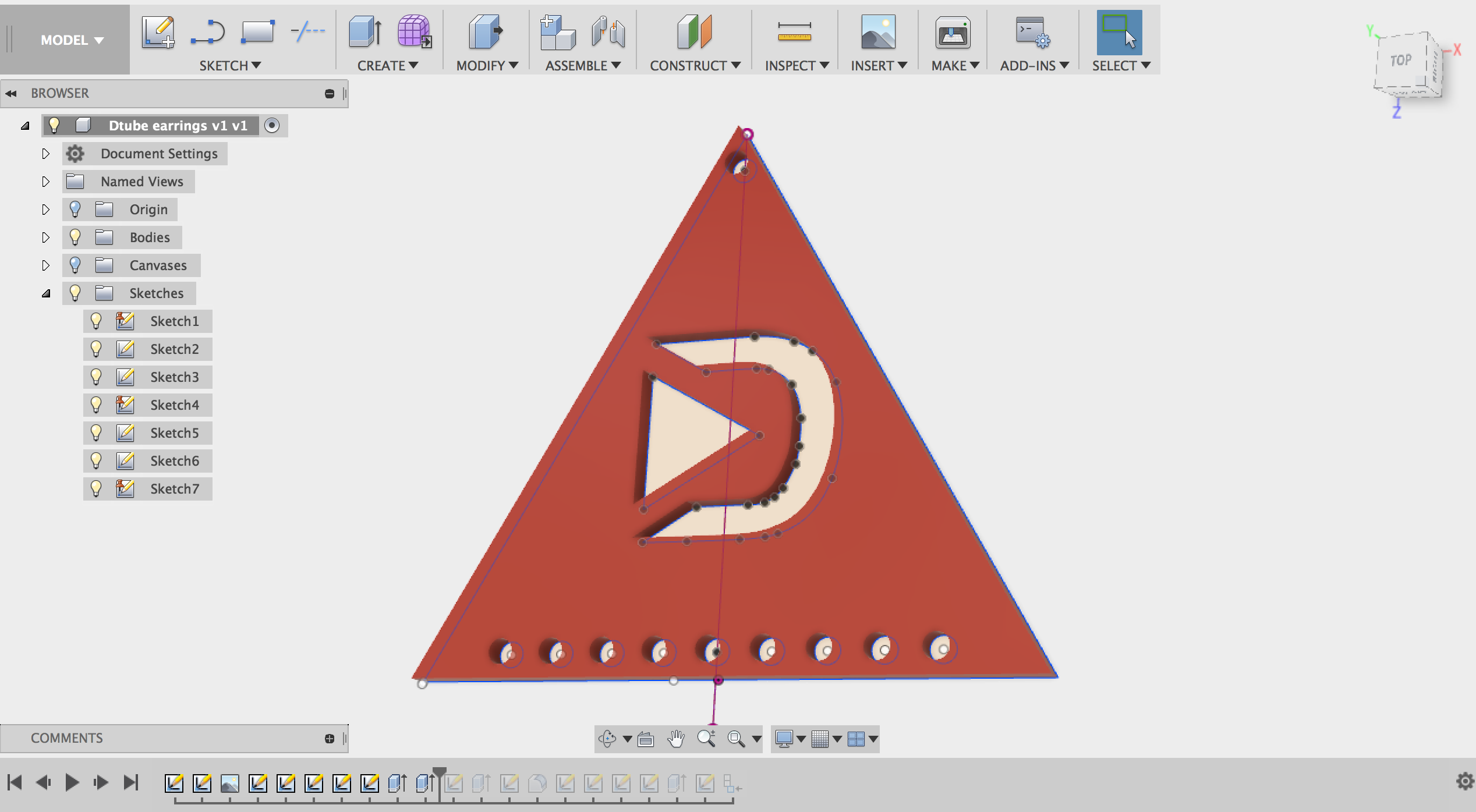The image size is (1476, 812).
Task: Open timeline settings gear
Action: (1464, 781)
